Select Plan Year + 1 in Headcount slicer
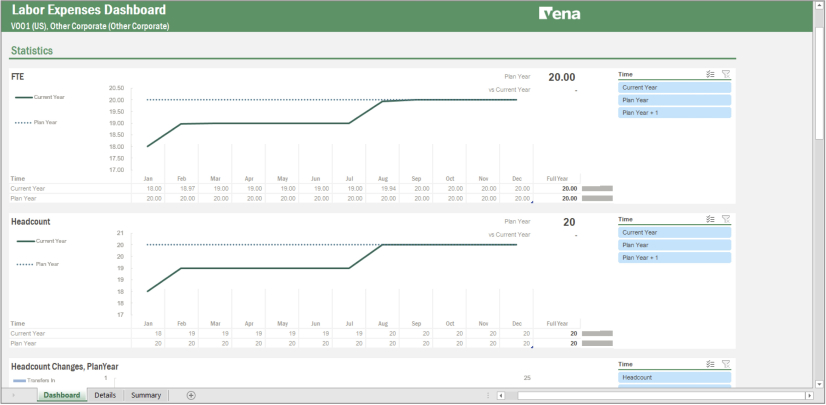826x405 pixels. click(674, 258)
